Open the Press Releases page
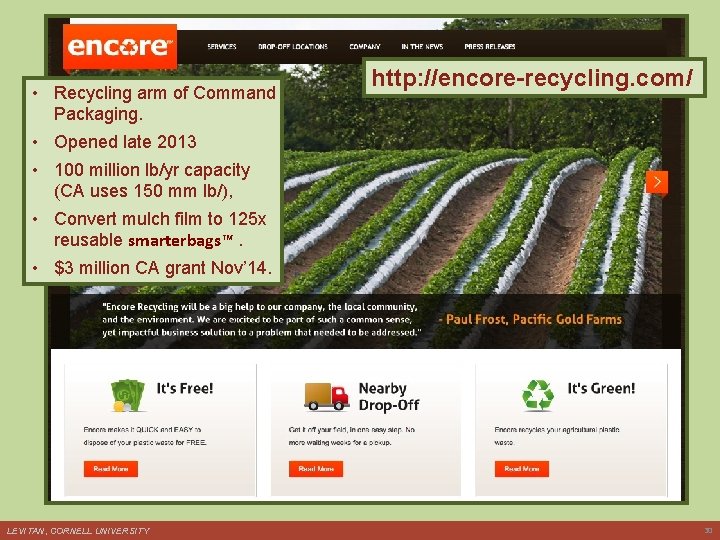 tap(490, 46)
